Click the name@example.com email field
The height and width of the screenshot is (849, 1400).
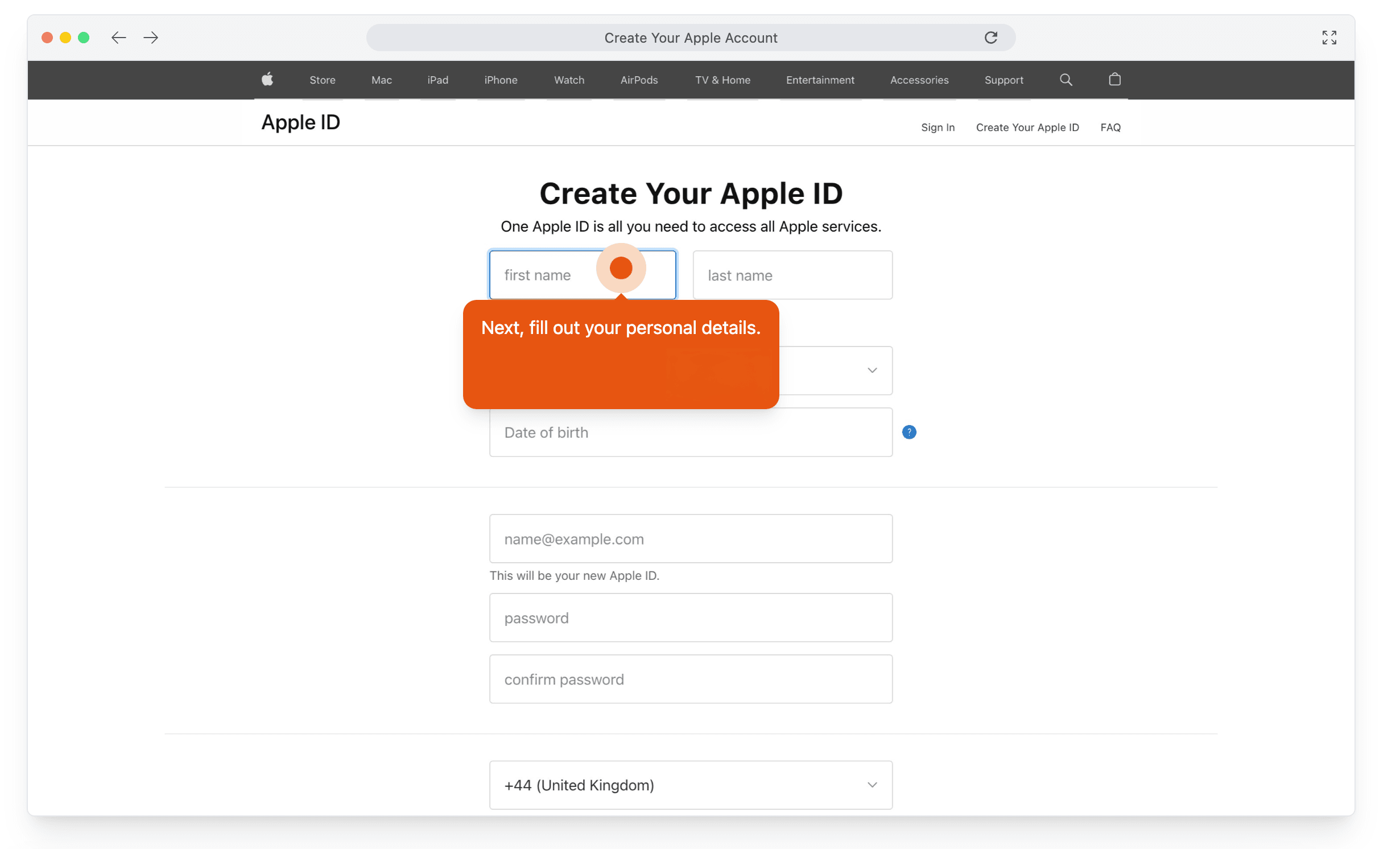point(690,538)
